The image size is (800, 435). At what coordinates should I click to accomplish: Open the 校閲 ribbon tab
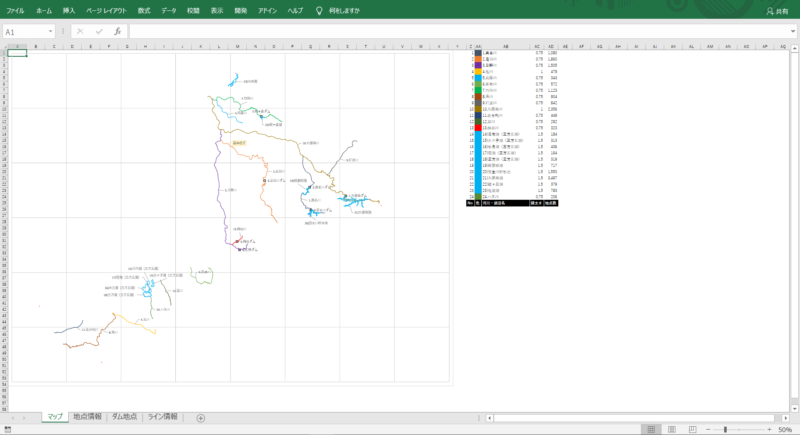pos(193,10)
